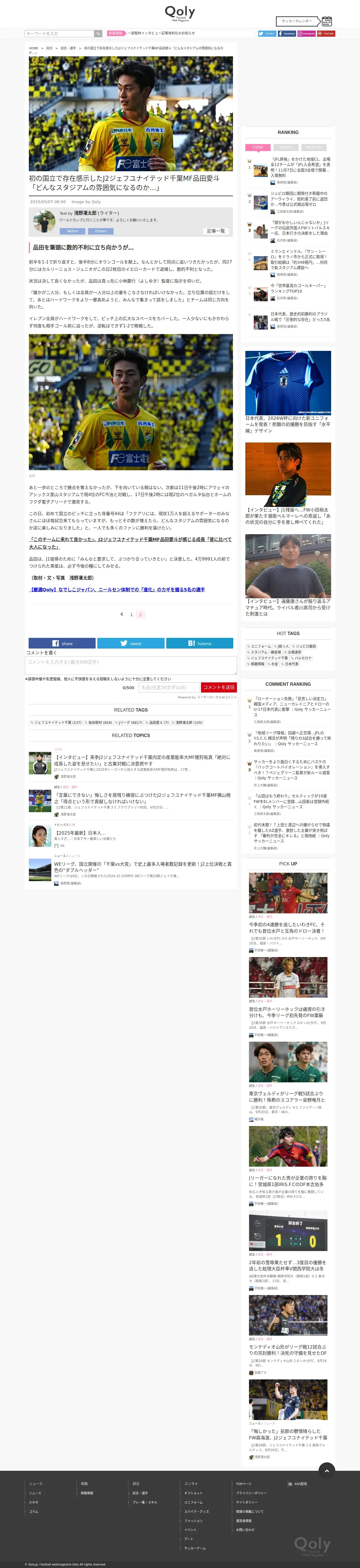The height and width of the screenshot is (1568, 360).
Task: Open the PICK UP いわきFC vs 水戸 thumbnail
Action: coord(288,893)
